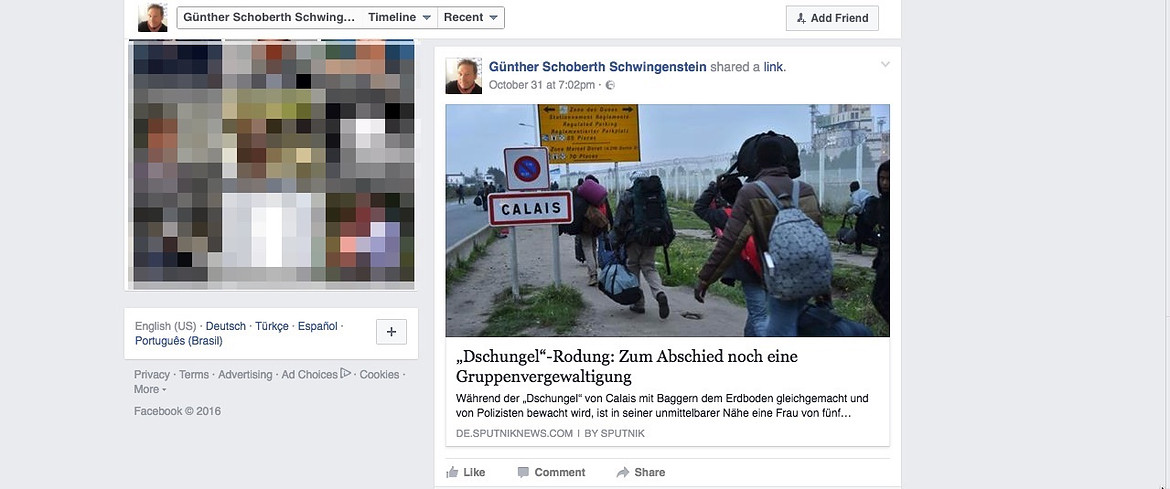The height and width of the screenshot is (489, 1170).
Task: Click the Add Friend button
Action: point(832,18)
